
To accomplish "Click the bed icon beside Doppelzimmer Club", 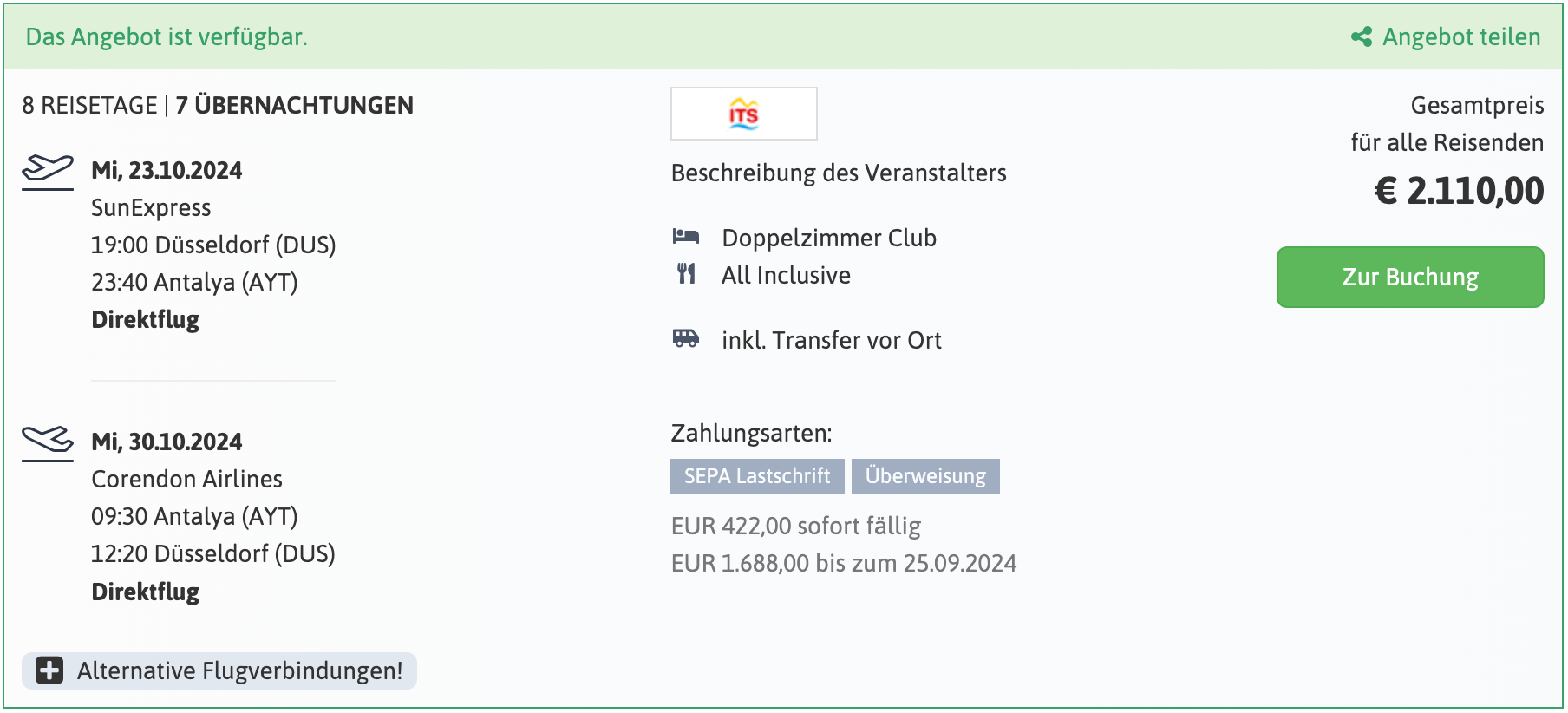I will (687, 236).
